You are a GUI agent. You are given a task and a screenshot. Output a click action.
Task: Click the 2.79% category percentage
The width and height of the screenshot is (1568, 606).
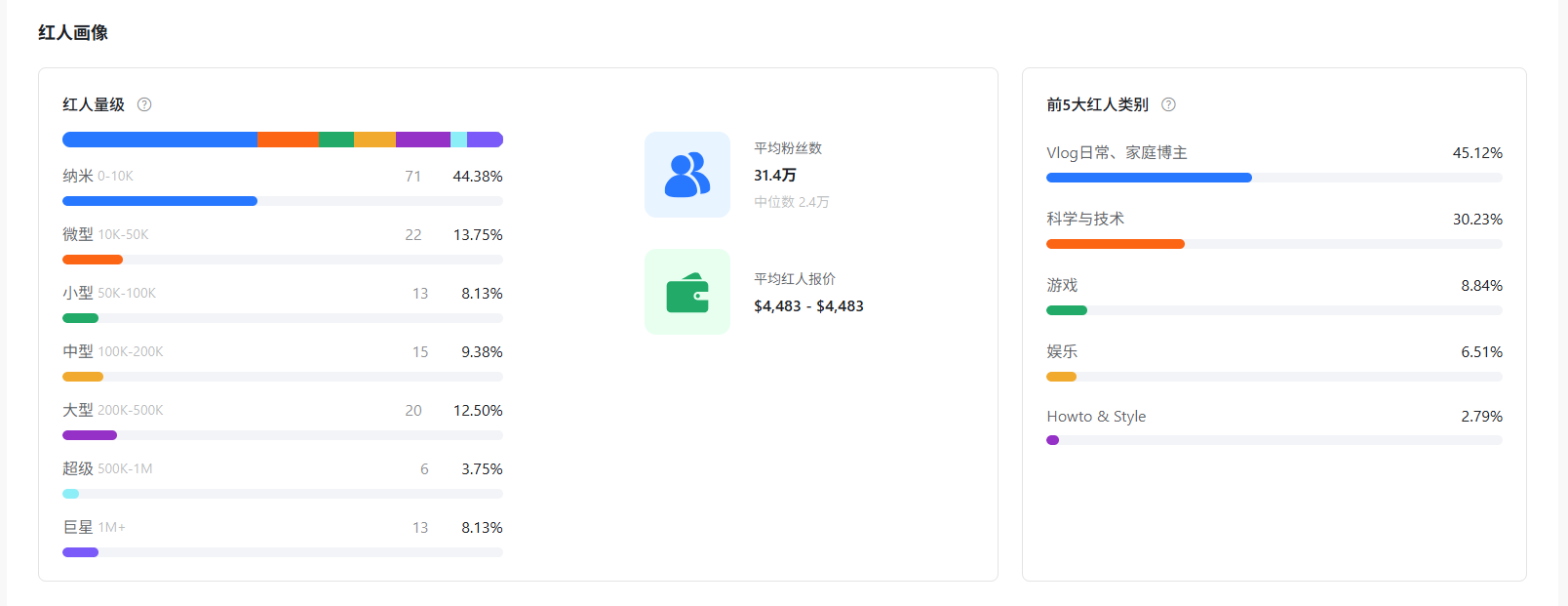pos(1481,416)
